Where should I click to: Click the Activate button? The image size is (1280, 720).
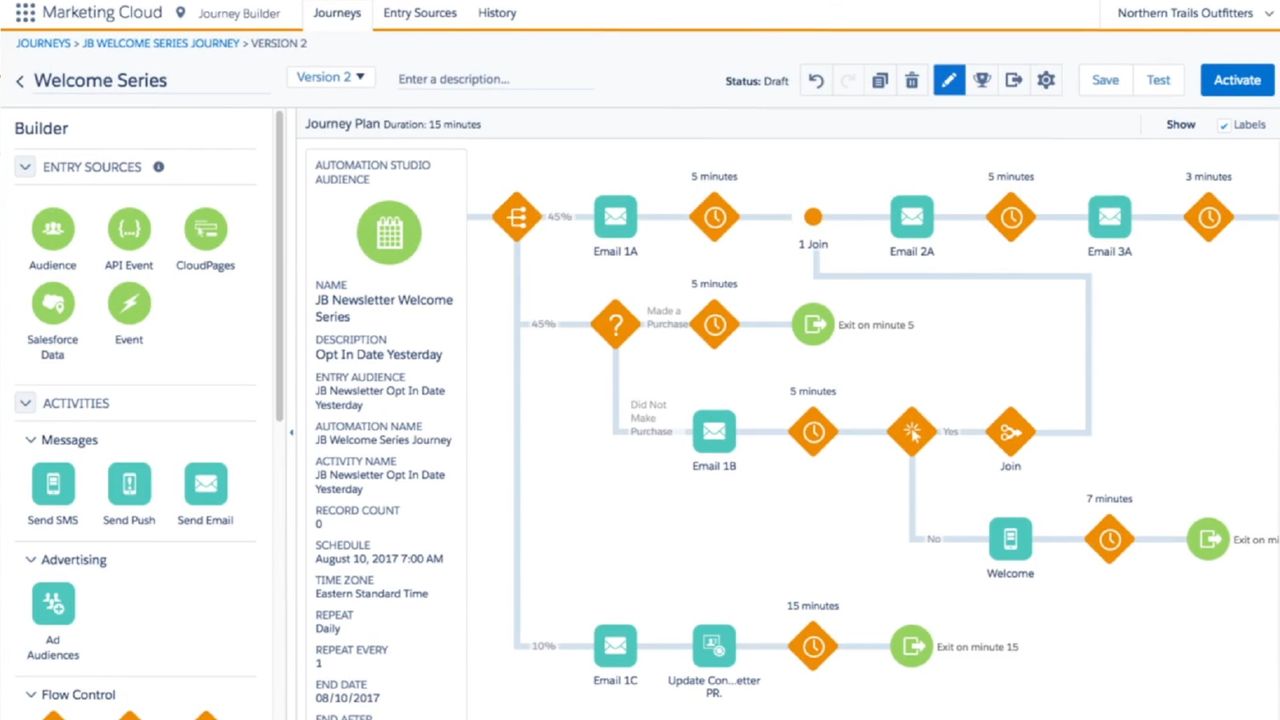[1237, 80]
